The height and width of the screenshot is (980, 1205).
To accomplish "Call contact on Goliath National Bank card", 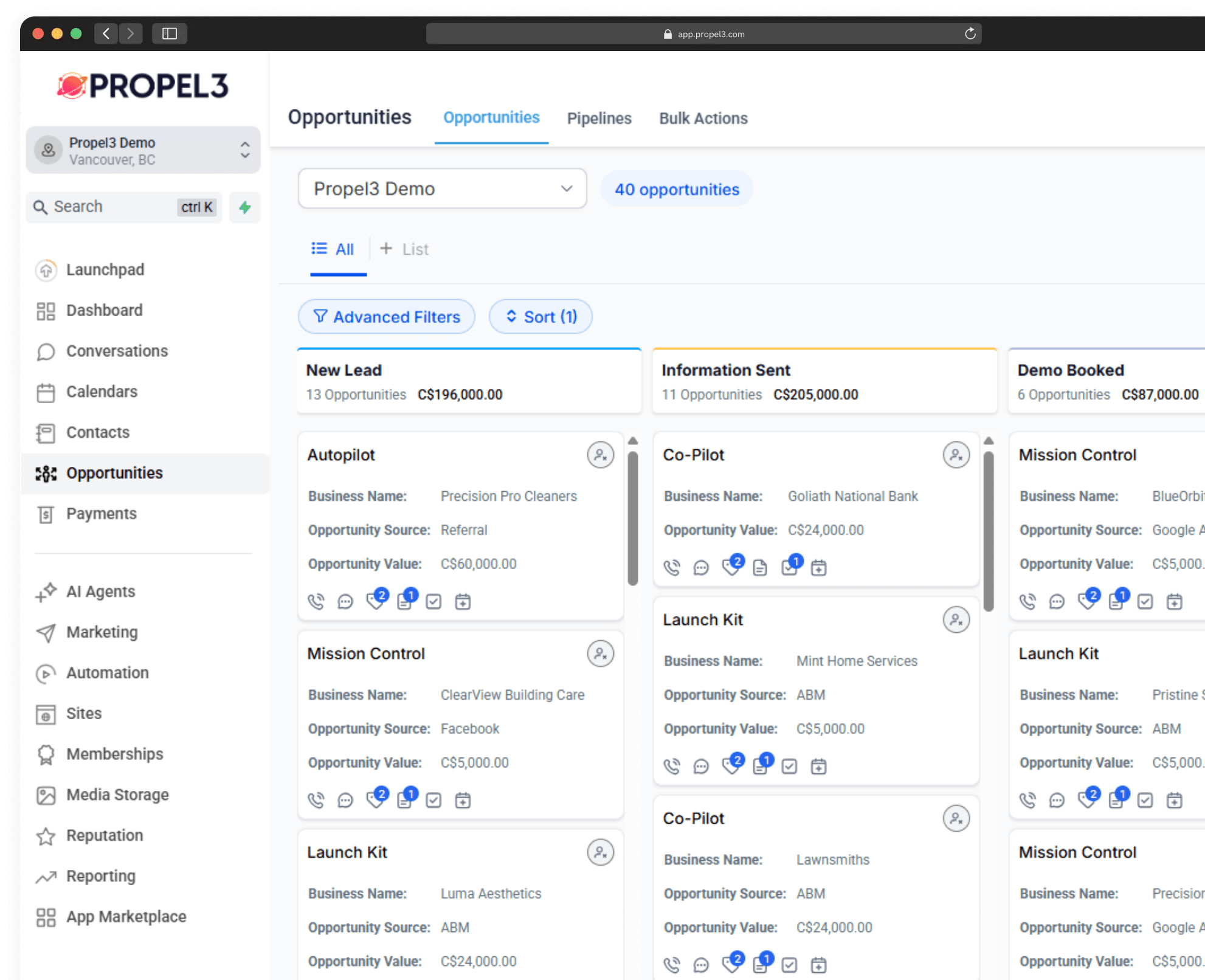I will coord(672,568).
